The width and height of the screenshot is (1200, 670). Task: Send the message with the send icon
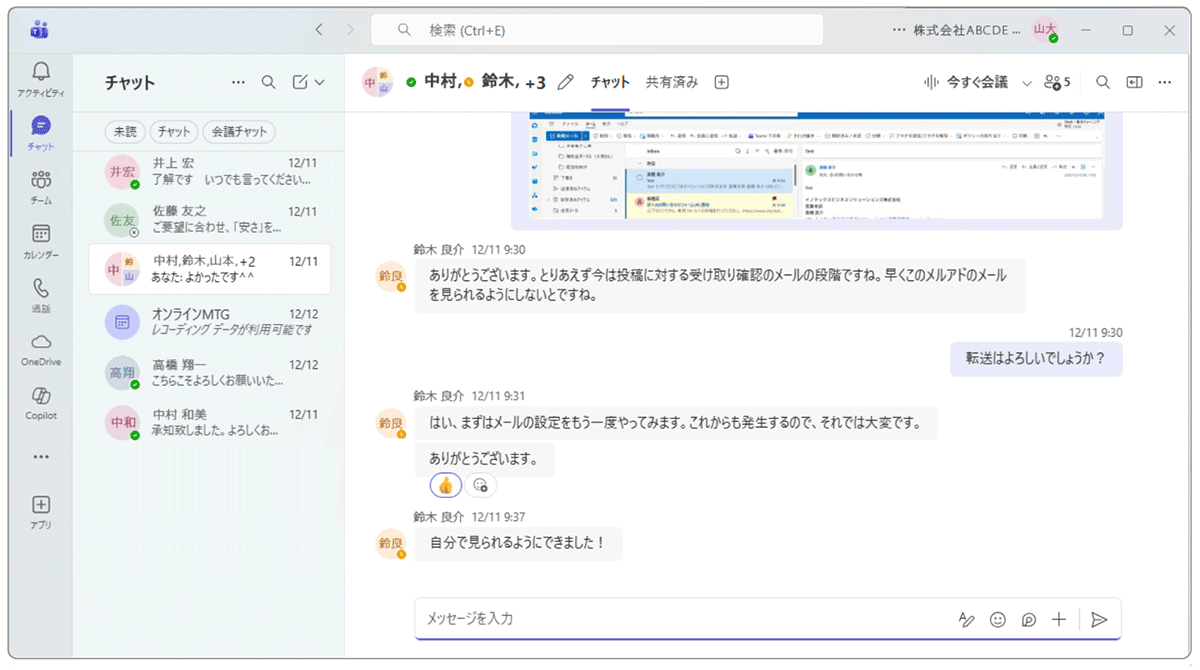tap(1100, 619)
